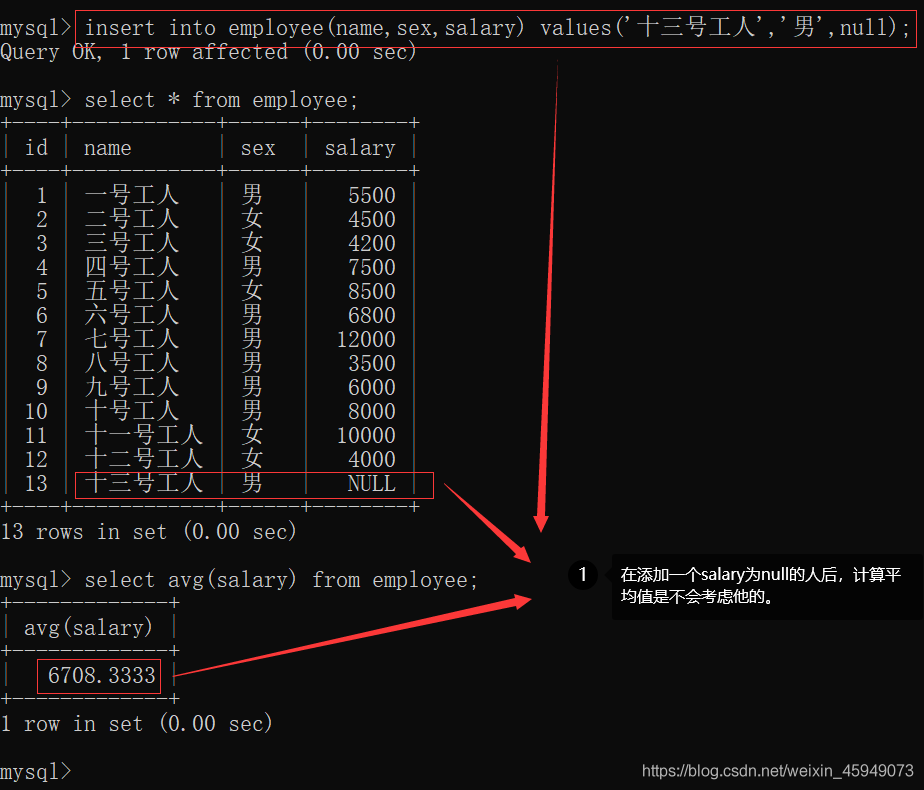Click the id cell 13 in the table
The image size is (924, 790).
click(x=37, y=484)
